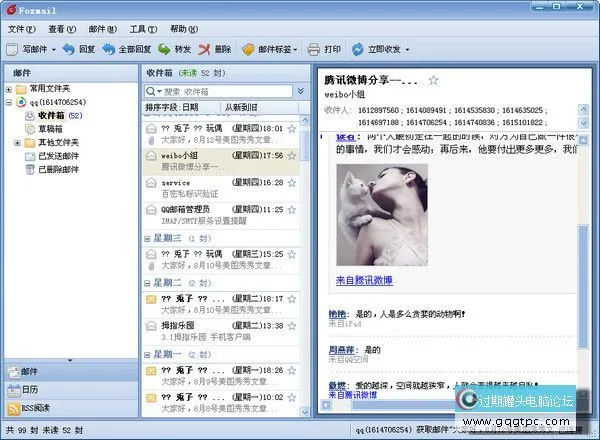Open the 邮件(M) menu
The image size is (600, 440).
[x=103, y=29]
